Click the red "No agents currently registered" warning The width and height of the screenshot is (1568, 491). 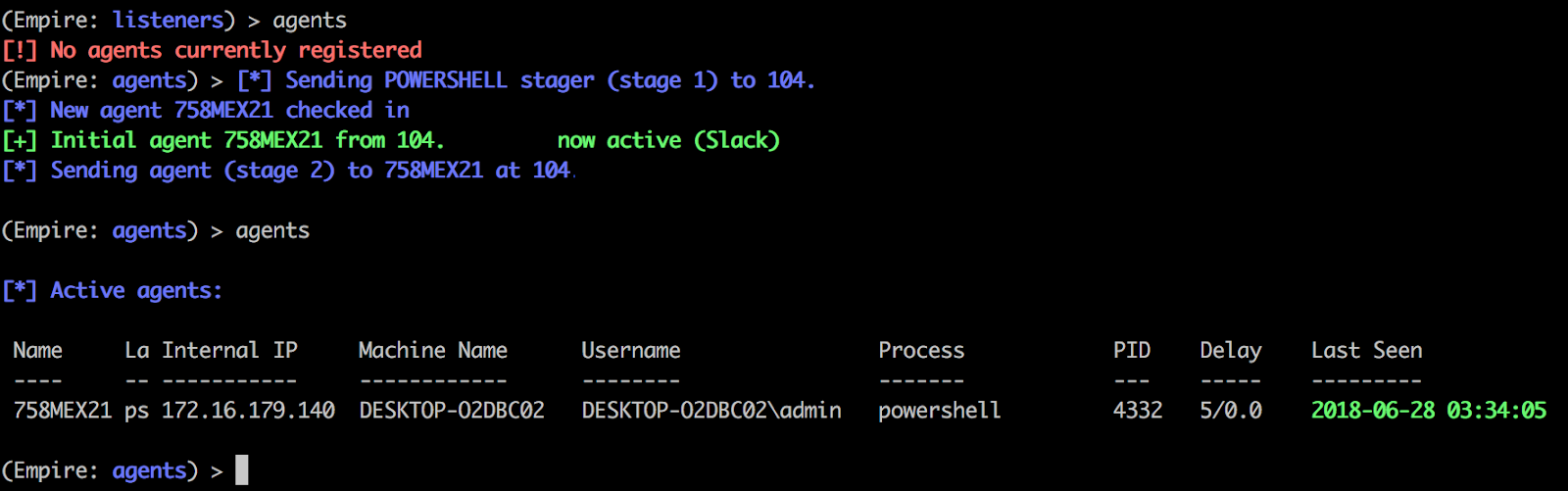coord(235,50)
